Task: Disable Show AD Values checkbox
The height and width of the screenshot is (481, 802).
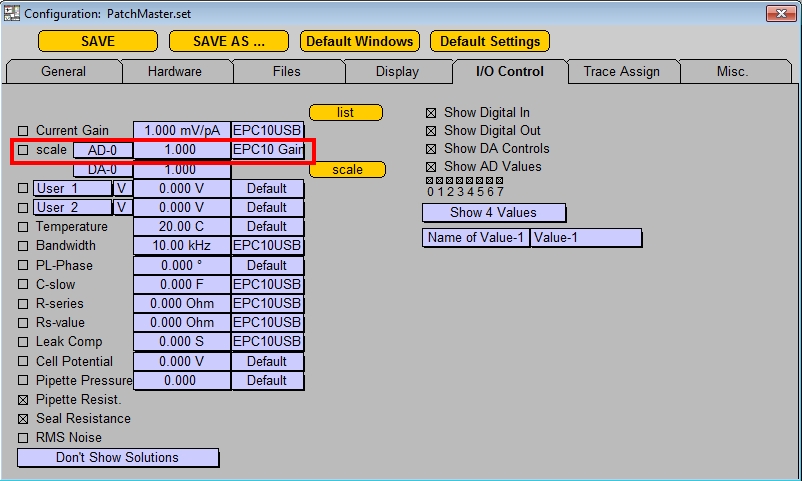Action: 432,167
